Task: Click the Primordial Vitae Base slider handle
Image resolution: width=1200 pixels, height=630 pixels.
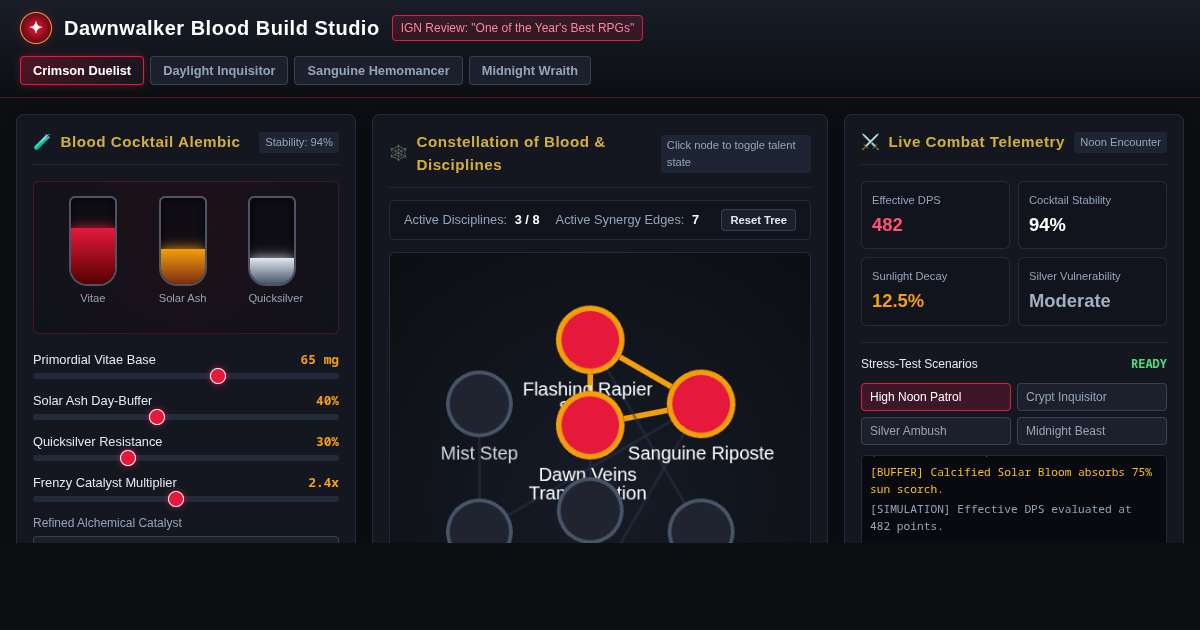Action: 218,376
